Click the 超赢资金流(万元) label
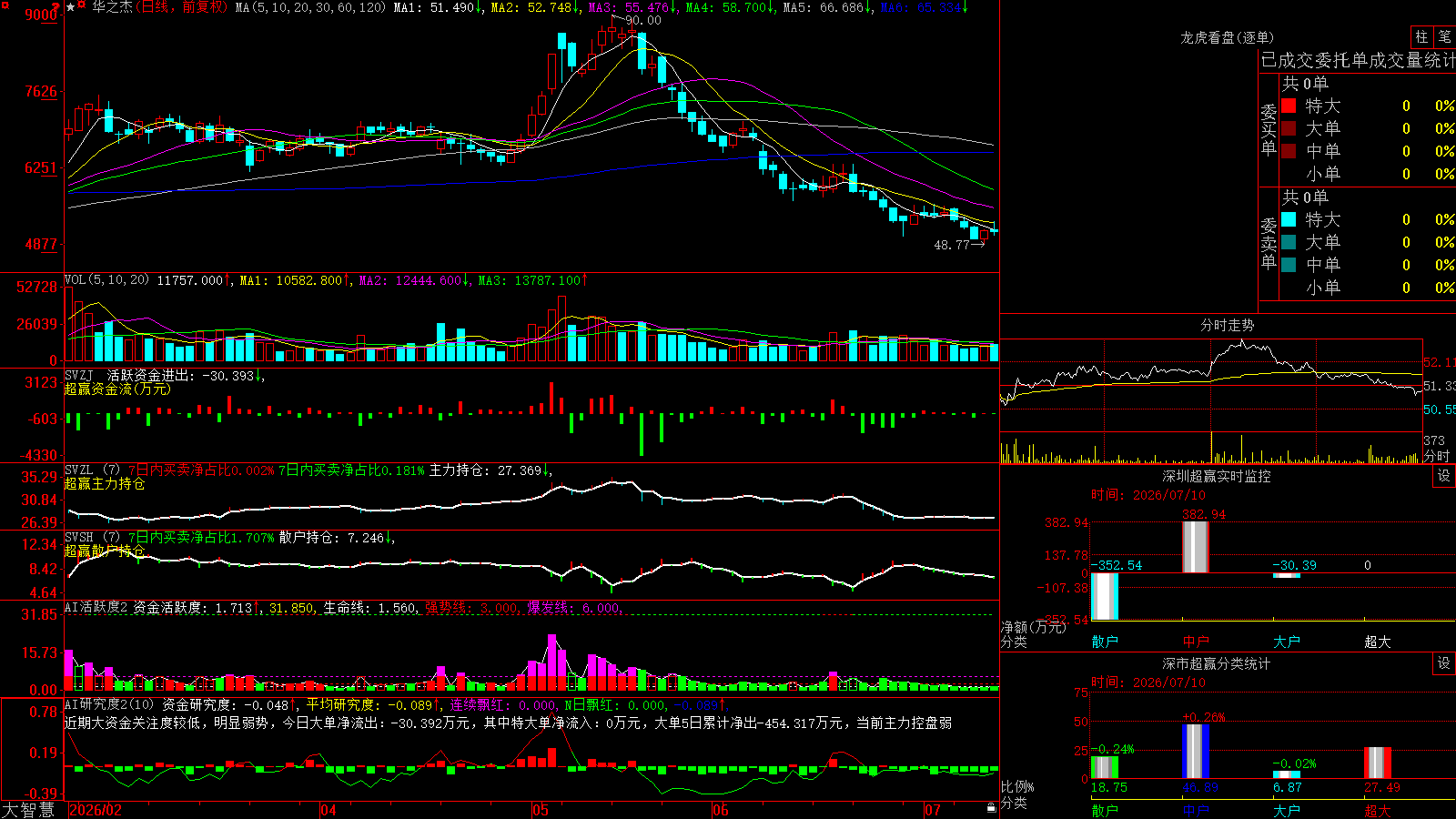Image resolution: width=1456 pixels, height=819 pixels. [117, 389]
